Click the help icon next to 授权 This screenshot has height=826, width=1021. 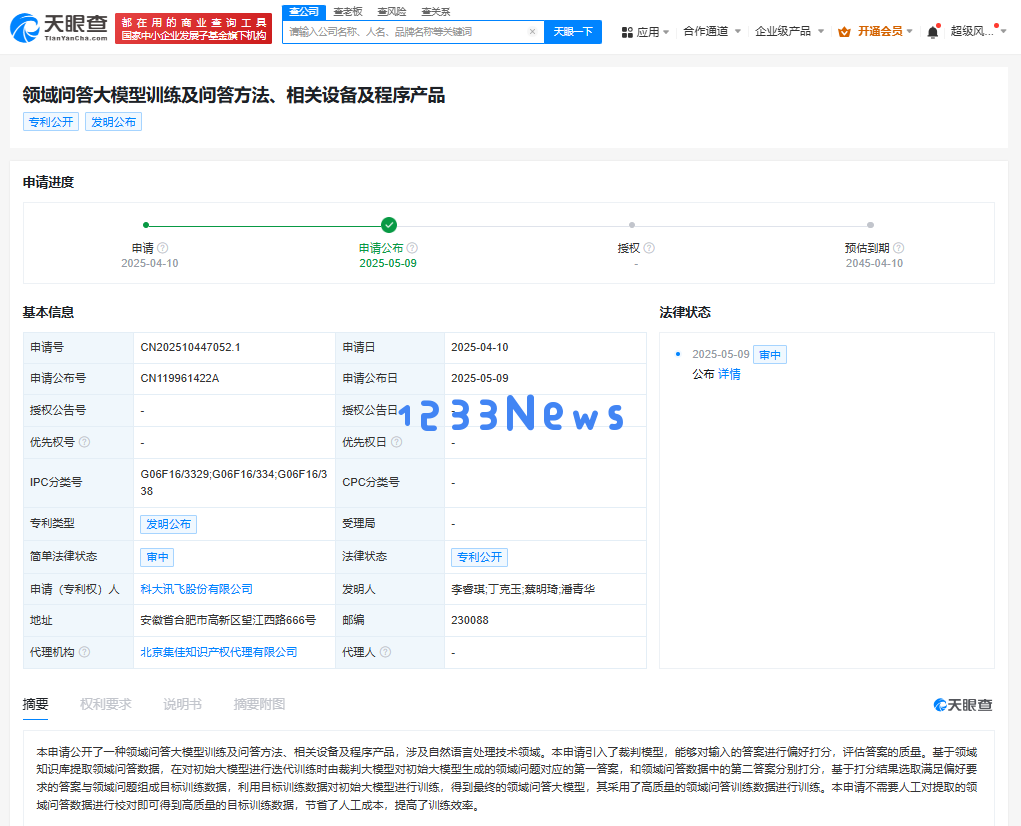649,248
